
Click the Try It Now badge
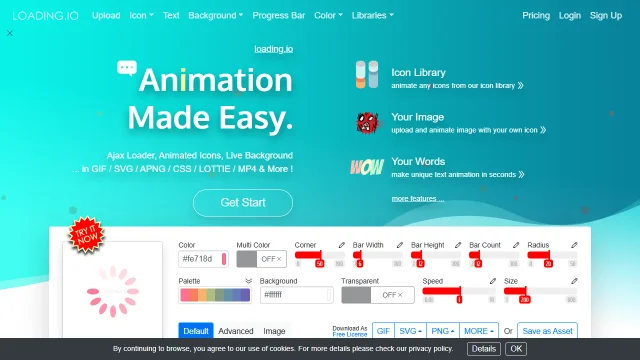86,234
